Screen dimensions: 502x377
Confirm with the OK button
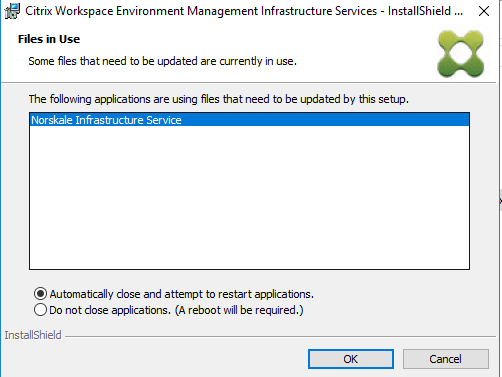pos(351,359)
